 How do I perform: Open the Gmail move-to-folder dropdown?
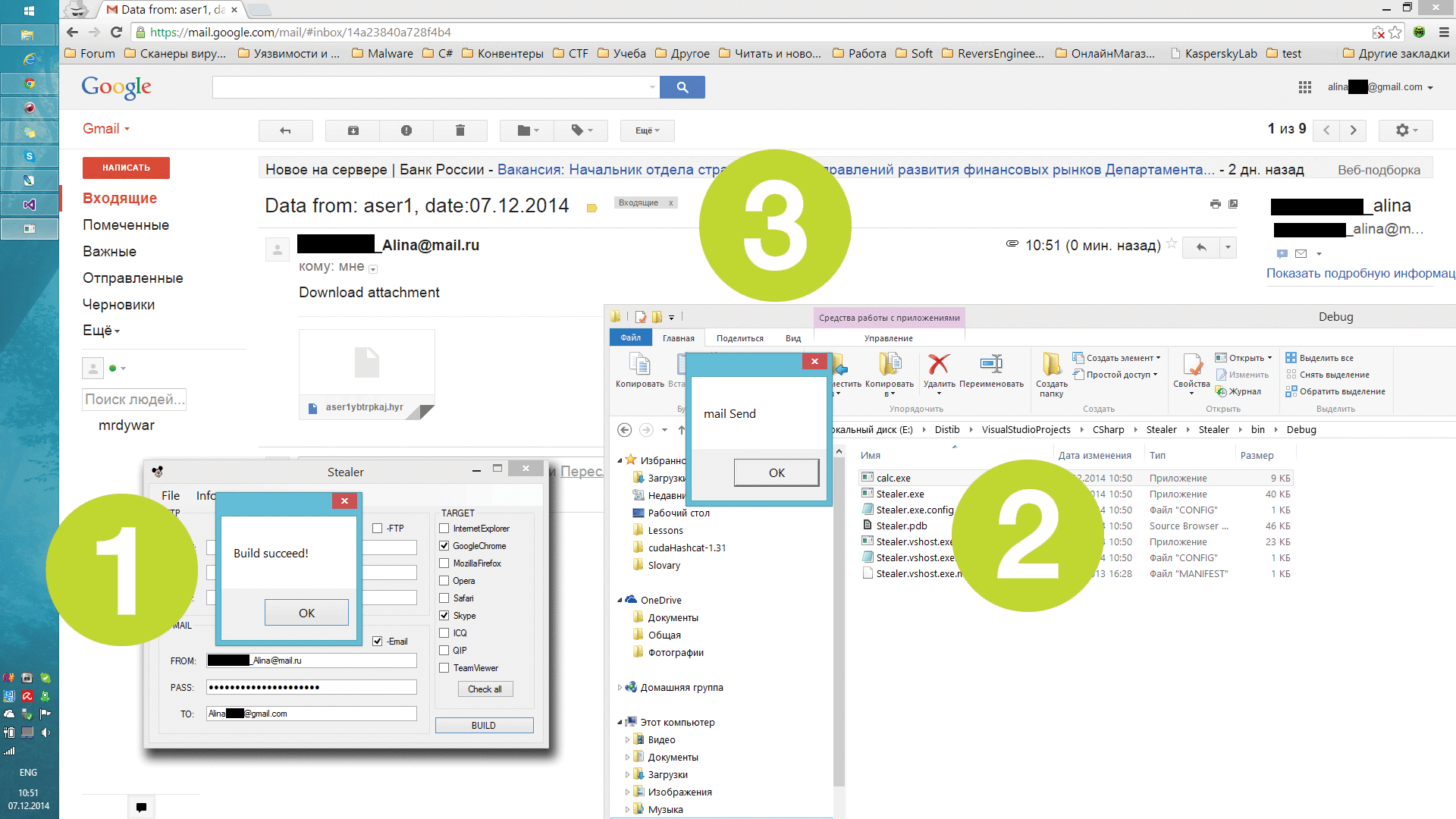click(x=527, y=130)
